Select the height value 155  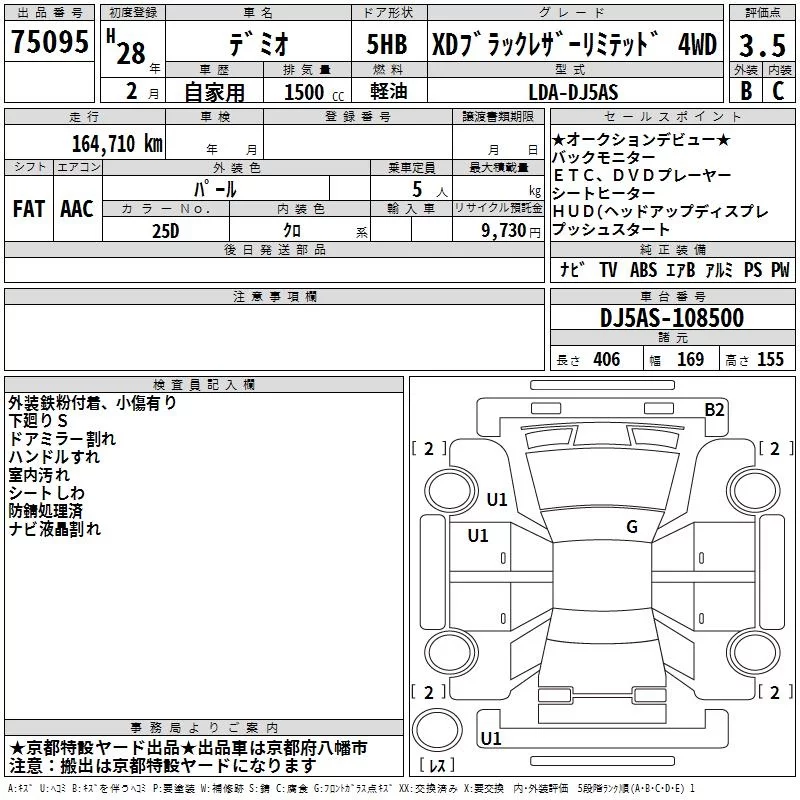770,359
